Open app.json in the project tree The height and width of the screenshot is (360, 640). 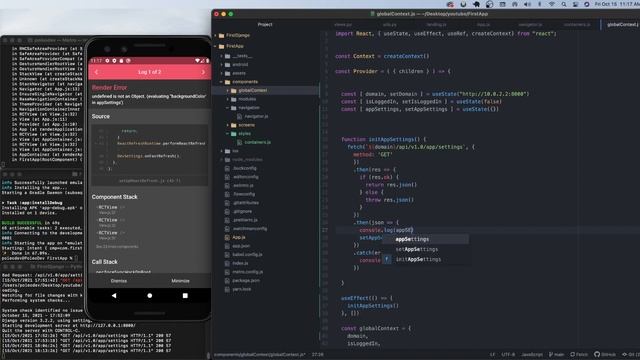(x=241, y=246)
